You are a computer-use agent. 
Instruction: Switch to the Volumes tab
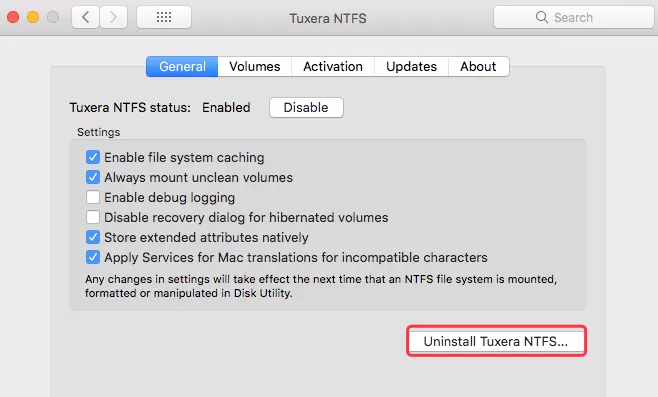click(255, 67)
